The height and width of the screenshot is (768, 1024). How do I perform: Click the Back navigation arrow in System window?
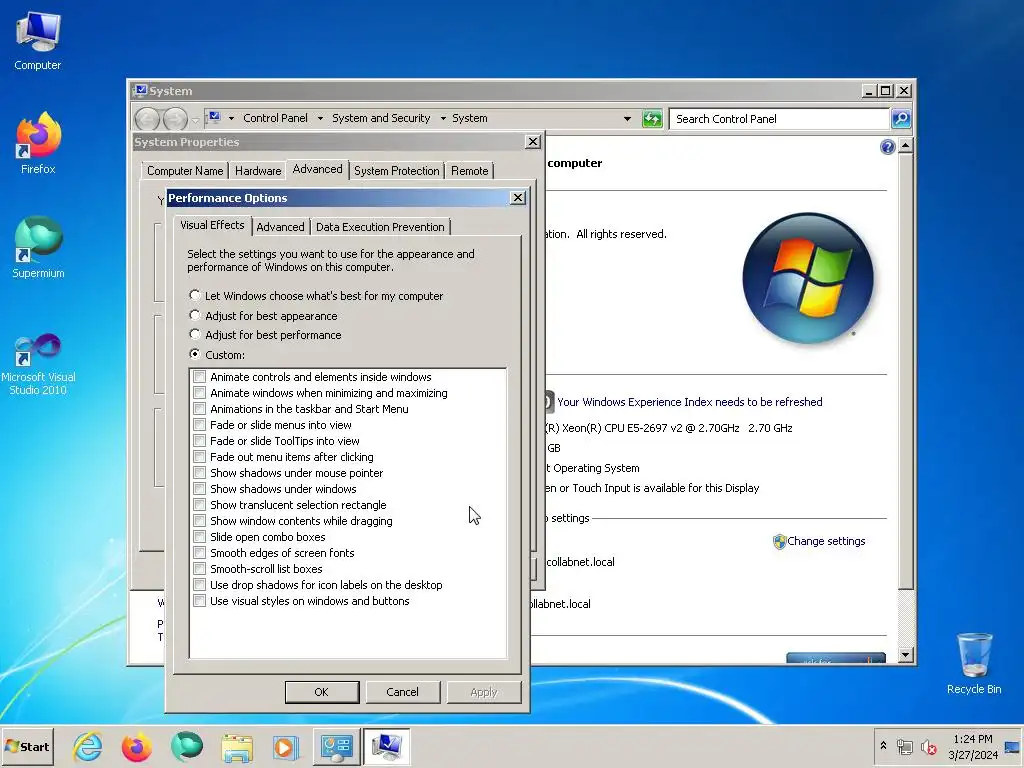148,119
